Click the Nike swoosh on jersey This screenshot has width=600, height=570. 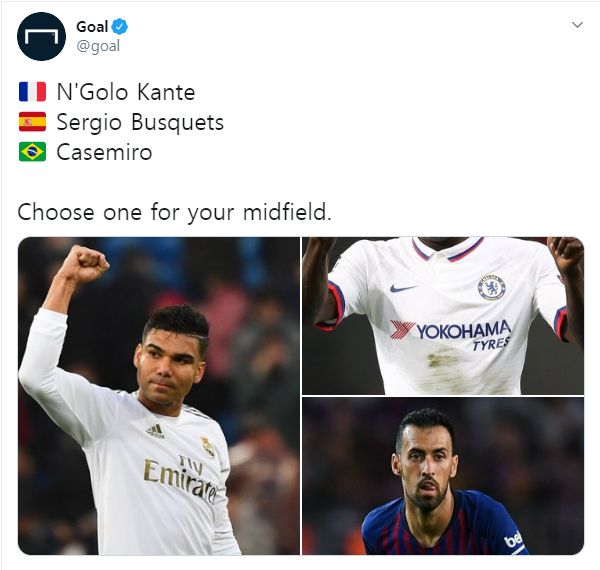pos(403,288)
